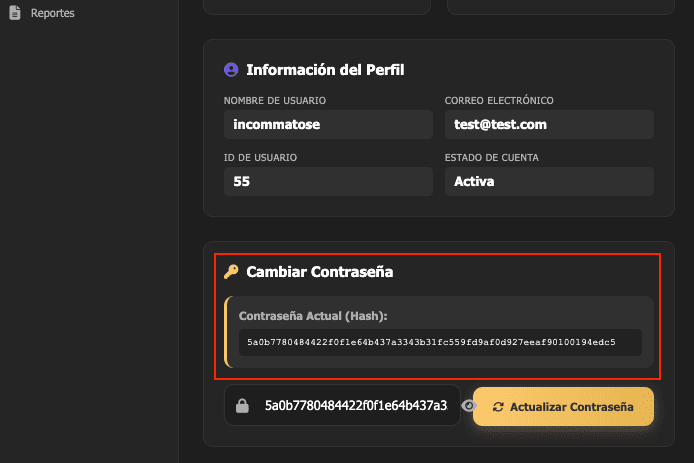Click the current password hash value box
This screenshot has height=463, width=694.
tap(440, 342)
